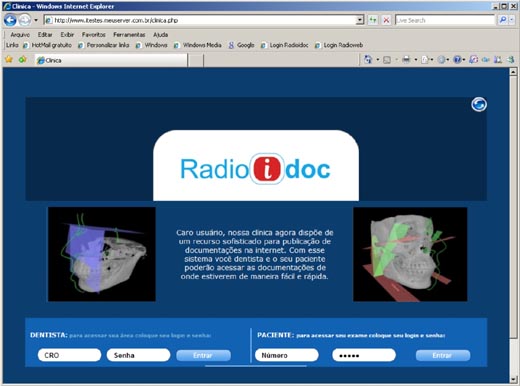Click the round blue globe icon on the page

point(479,104)
